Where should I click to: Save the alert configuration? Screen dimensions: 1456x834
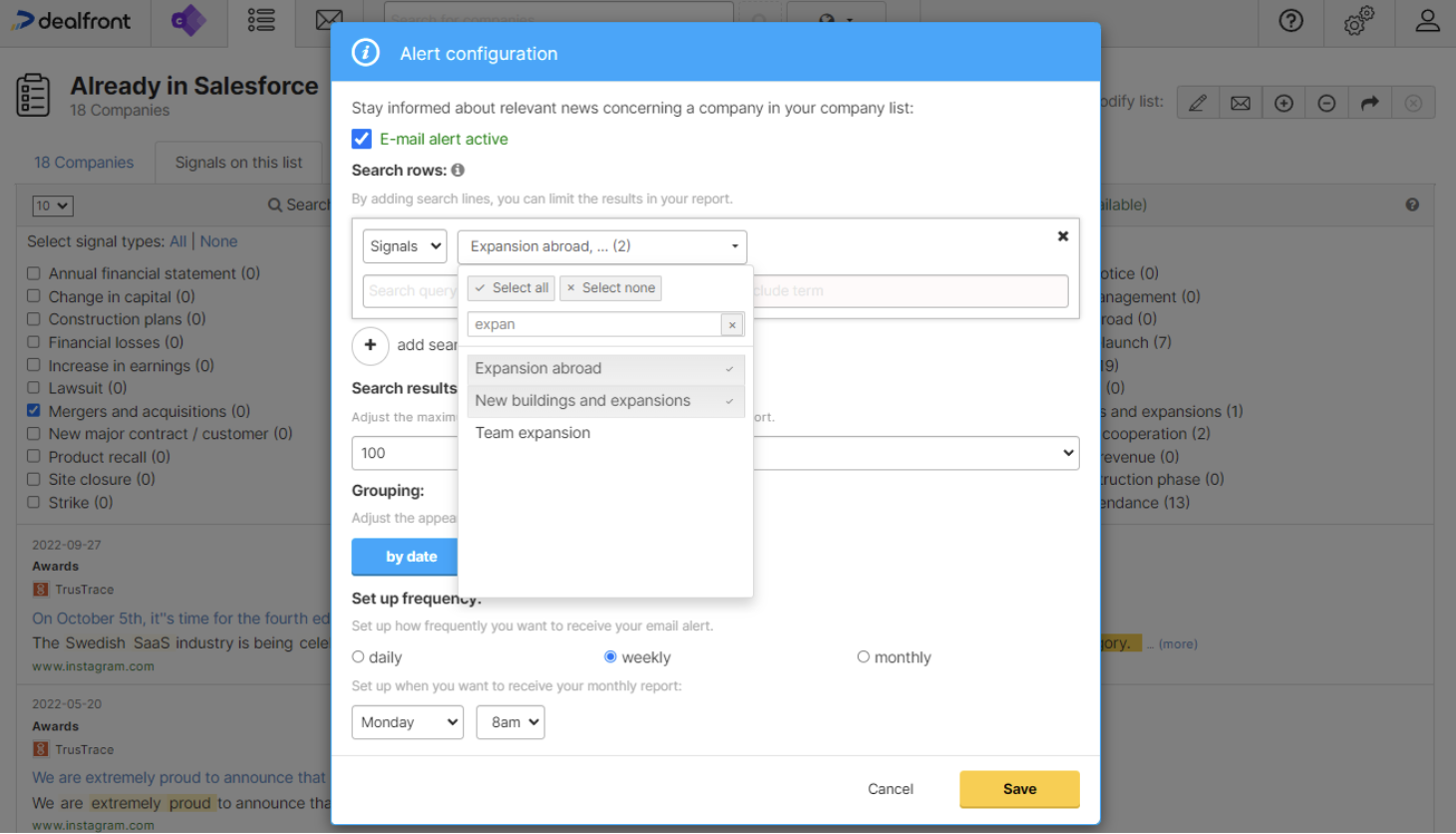pos(1018,788)
